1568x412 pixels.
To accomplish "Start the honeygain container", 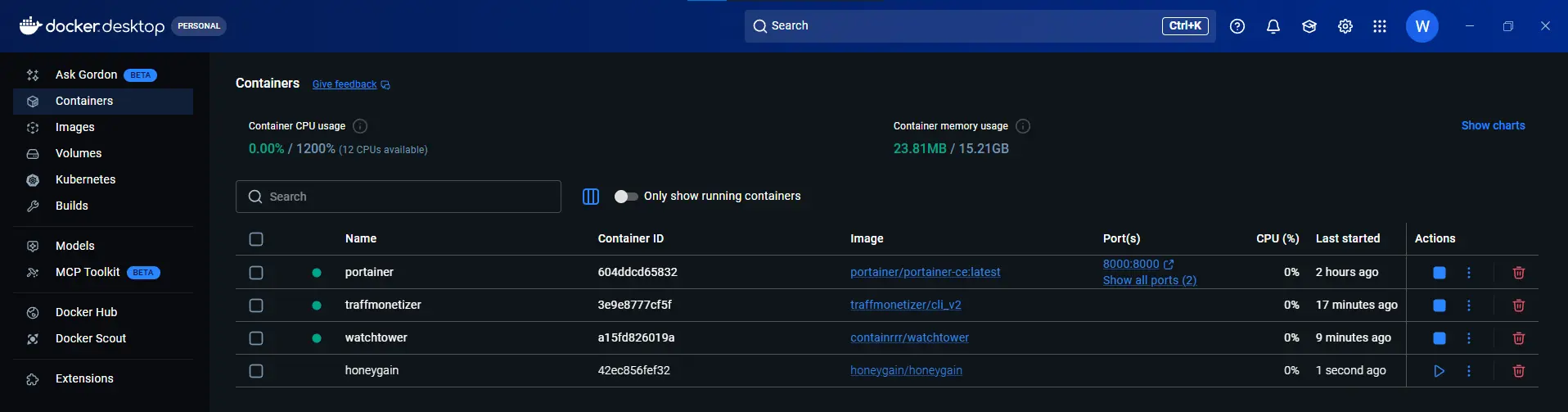I will [x=1440, y=371].
